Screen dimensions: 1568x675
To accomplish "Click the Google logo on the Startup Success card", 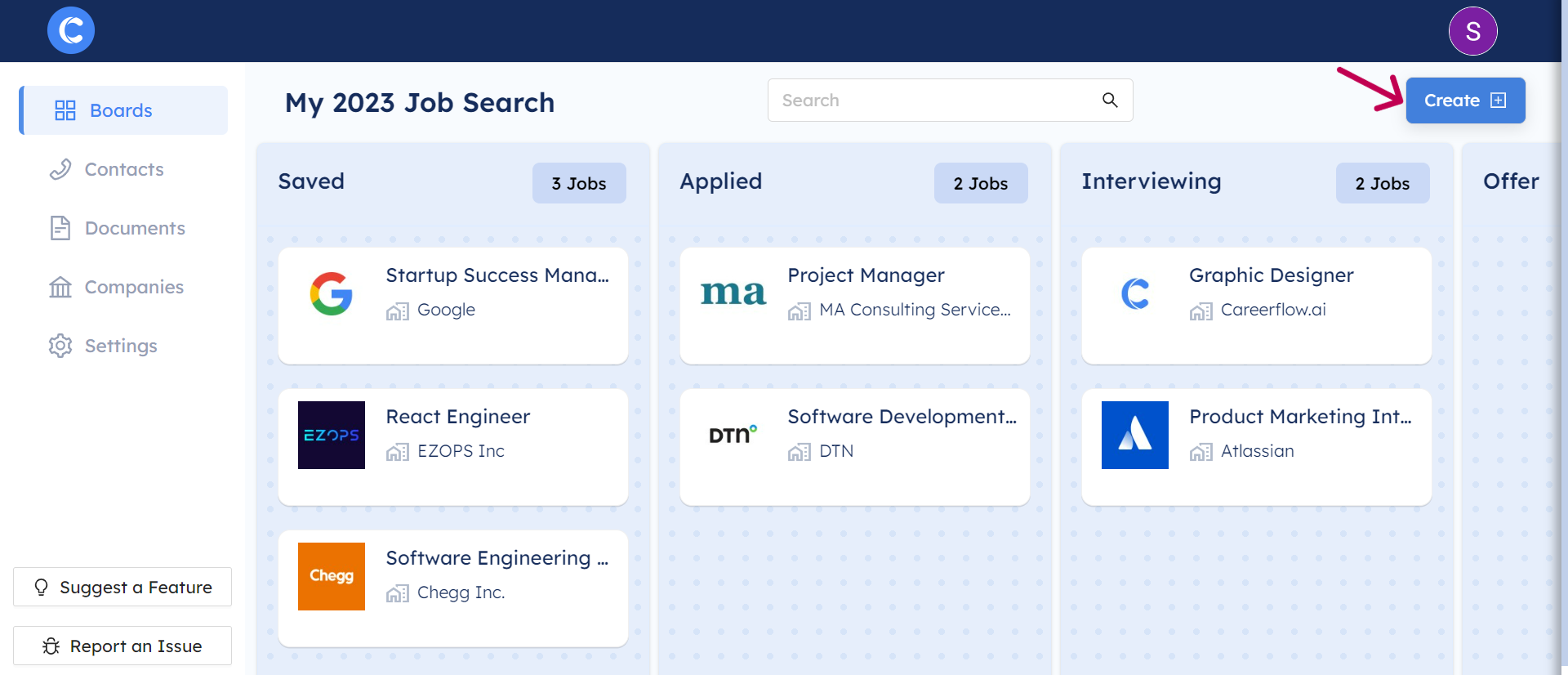I will coord(331,293).
